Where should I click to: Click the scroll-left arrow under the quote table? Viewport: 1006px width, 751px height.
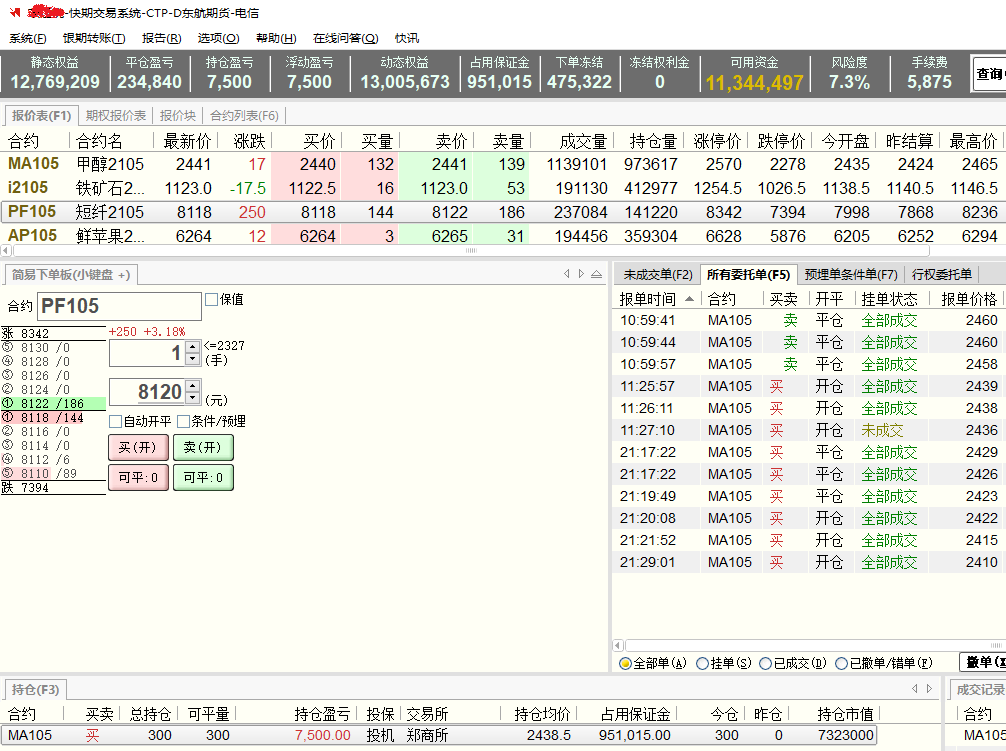point(6,251)
